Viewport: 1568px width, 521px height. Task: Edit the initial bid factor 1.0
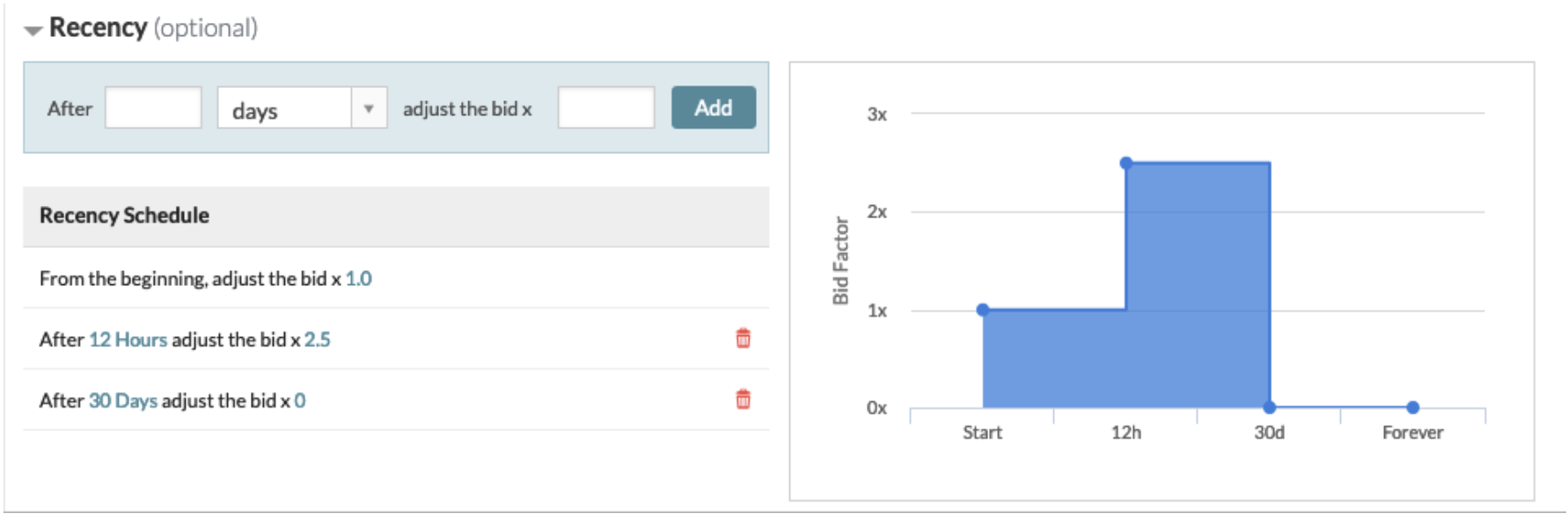(359, 276)
